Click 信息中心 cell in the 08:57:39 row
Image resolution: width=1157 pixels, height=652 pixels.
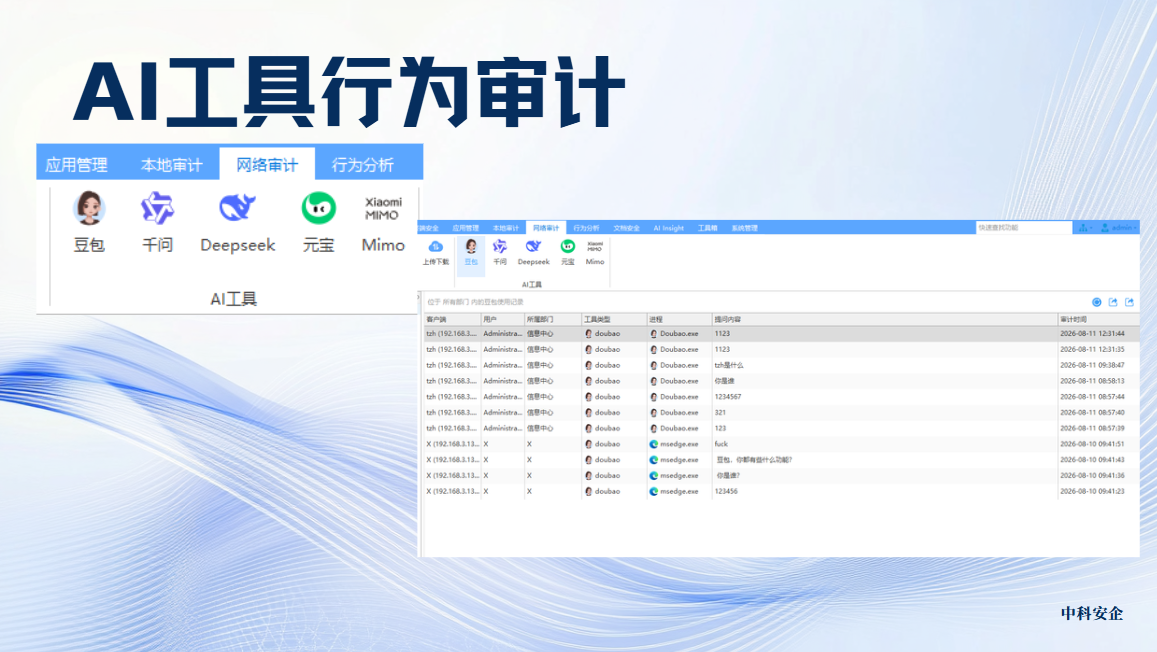tap(540, 429)
